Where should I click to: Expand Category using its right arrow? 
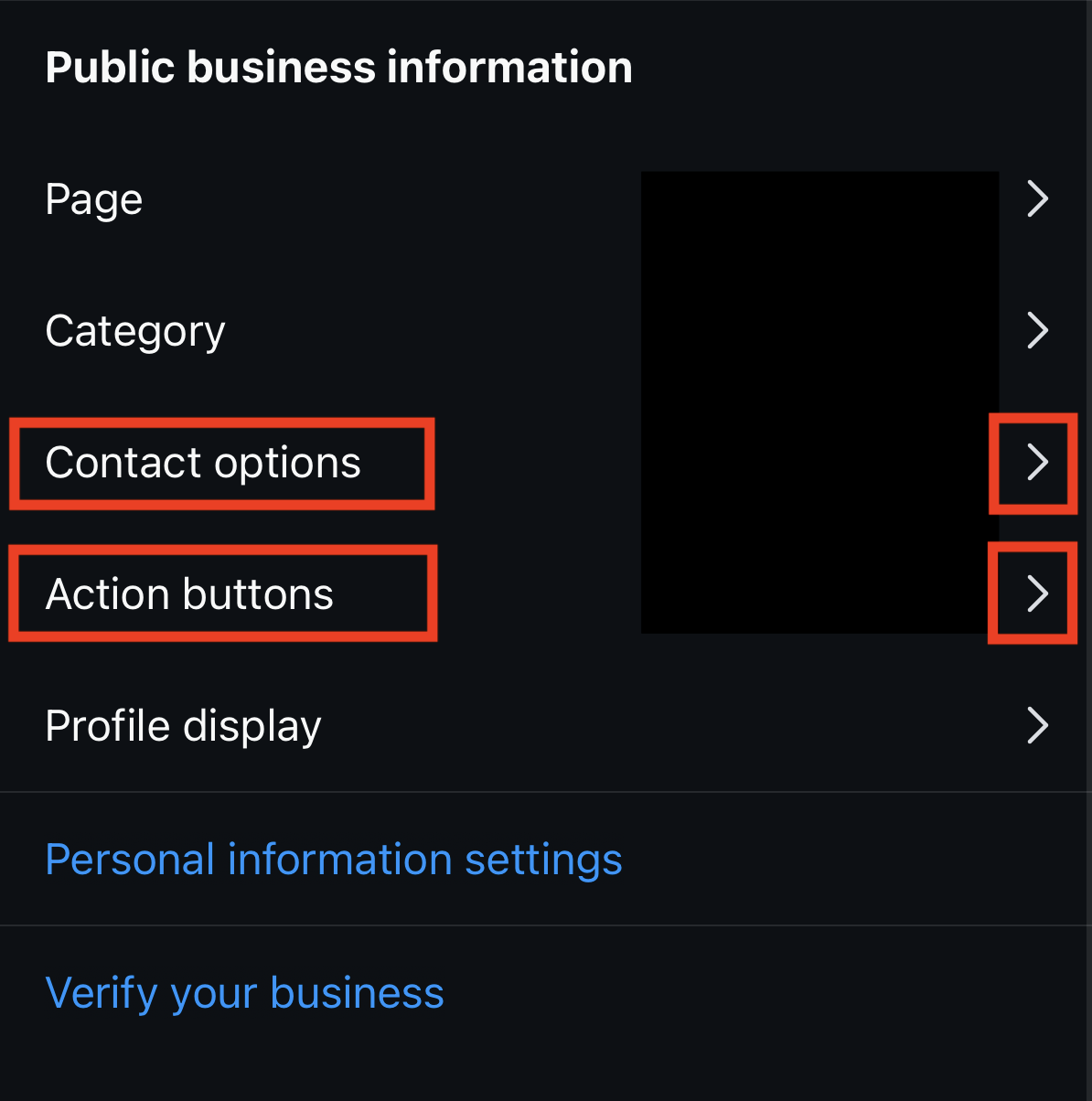click(1037, 330)
